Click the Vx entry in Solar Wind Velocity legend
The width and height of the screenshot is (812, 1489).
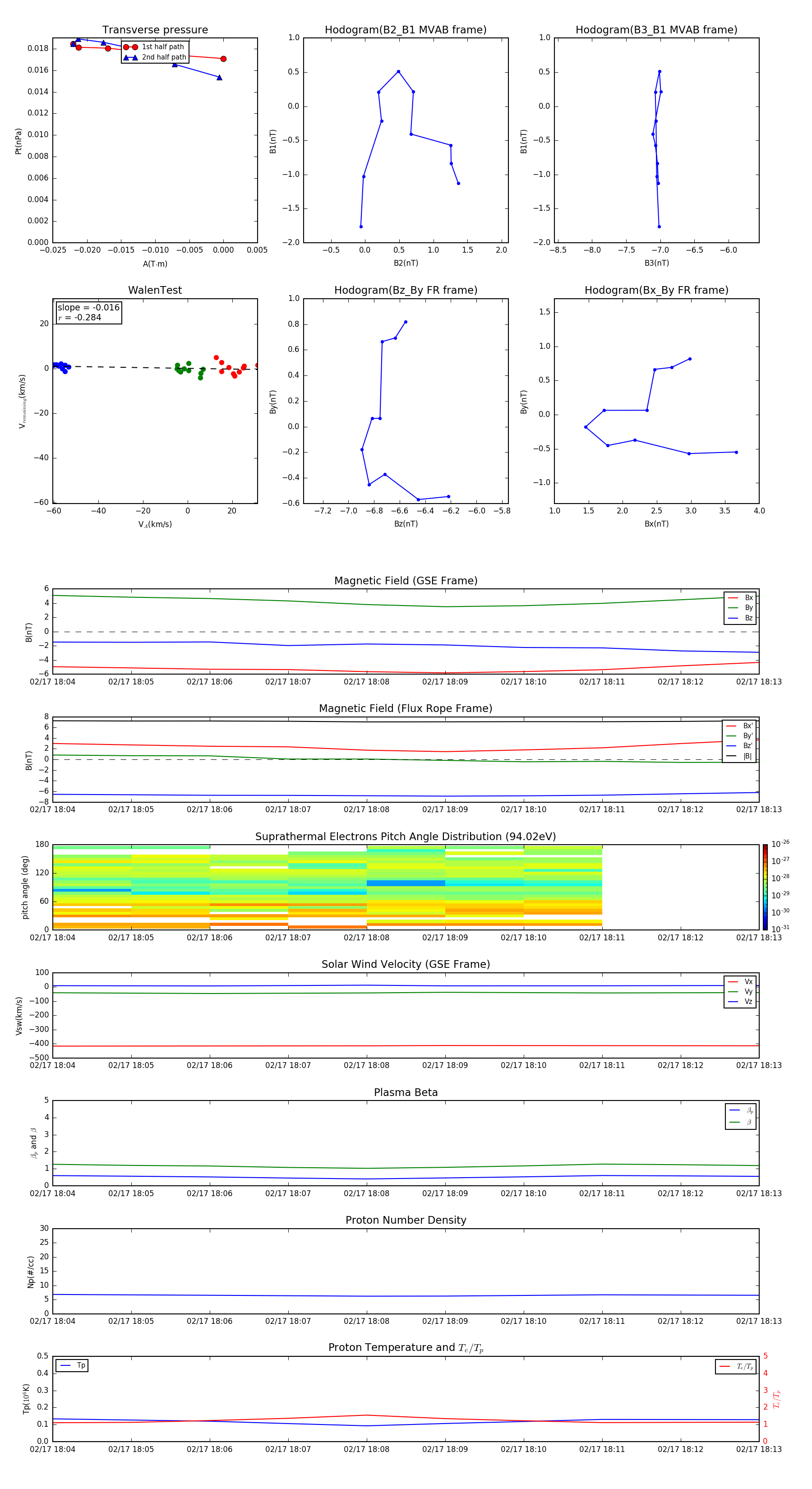(x=741, y=981)
